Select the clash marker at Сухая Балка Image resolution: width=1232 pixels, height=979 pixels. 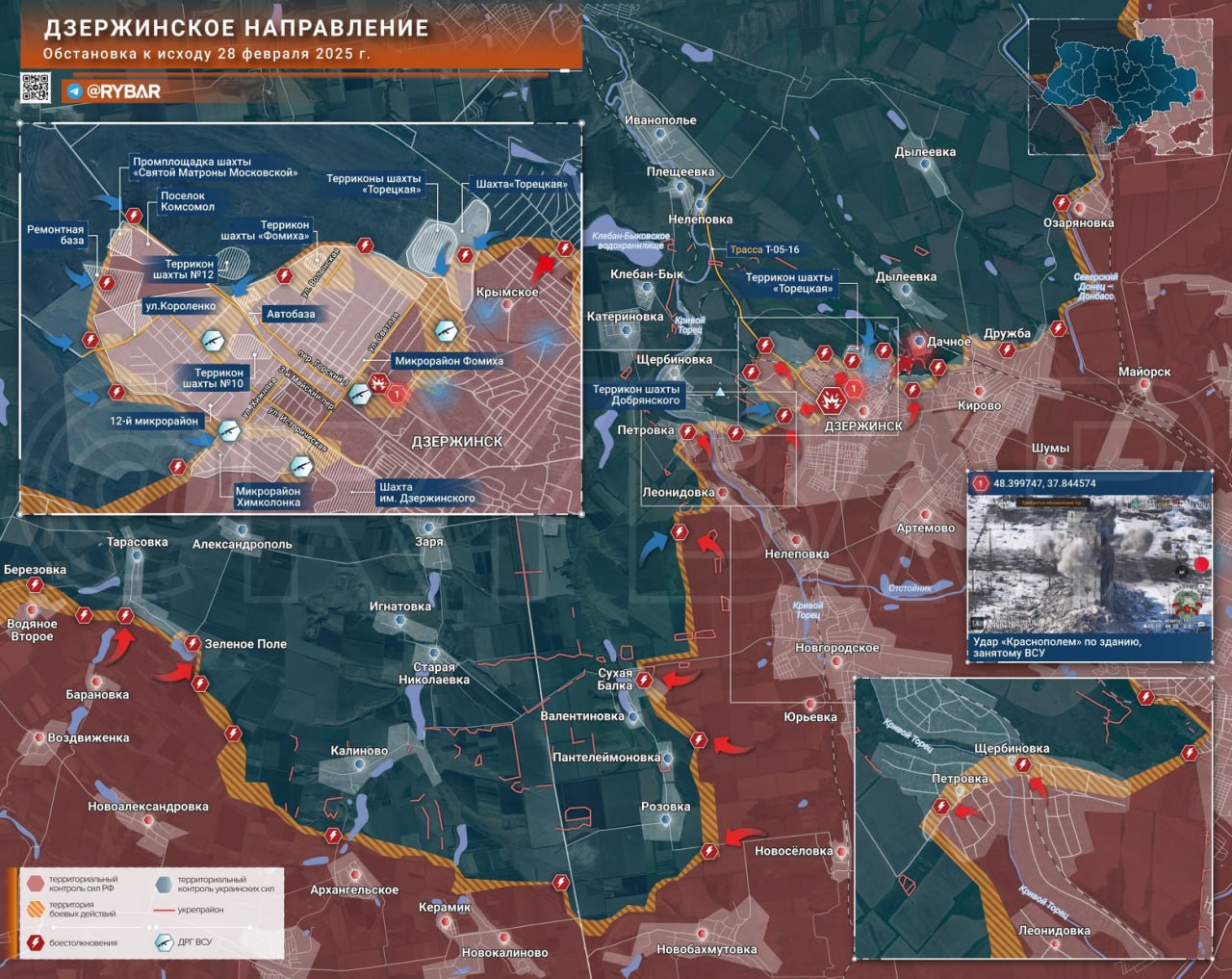click(x=644, y=681)
